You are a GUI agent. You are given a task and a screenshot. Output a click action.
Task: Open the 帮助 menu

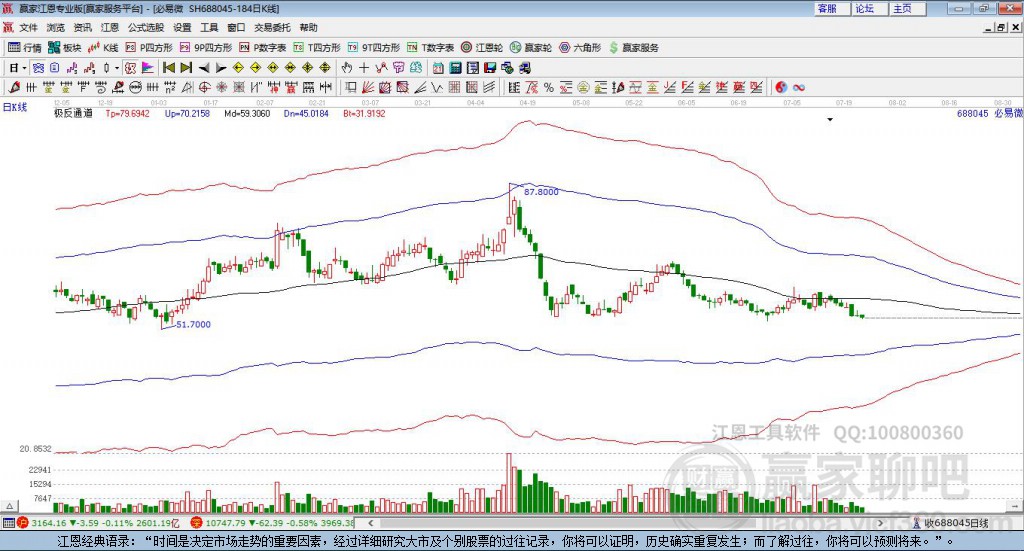coord(308,27)
